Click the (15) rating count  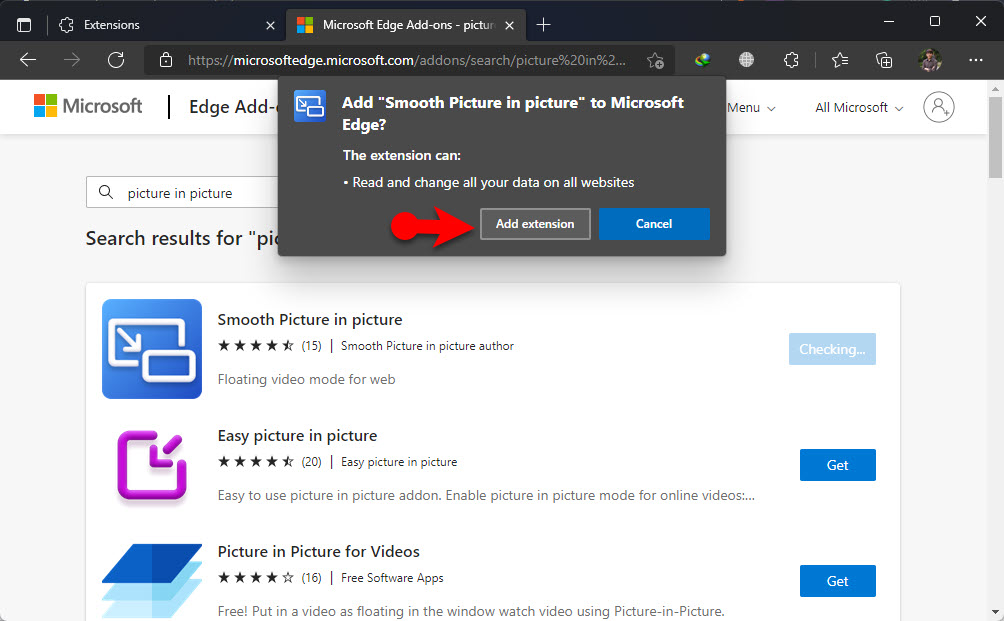pos(311,346)
